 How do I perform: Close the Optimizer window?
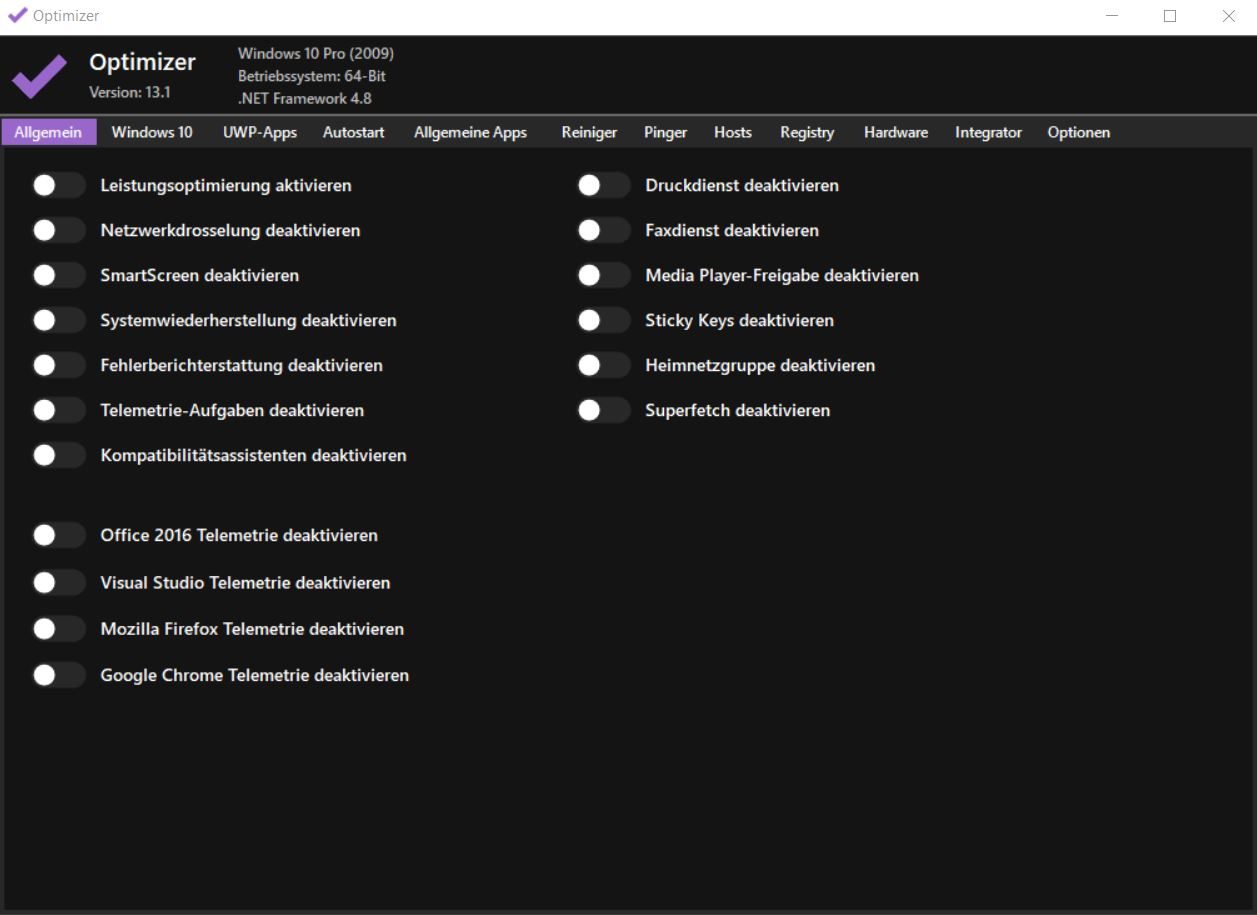pos(1229,16)
